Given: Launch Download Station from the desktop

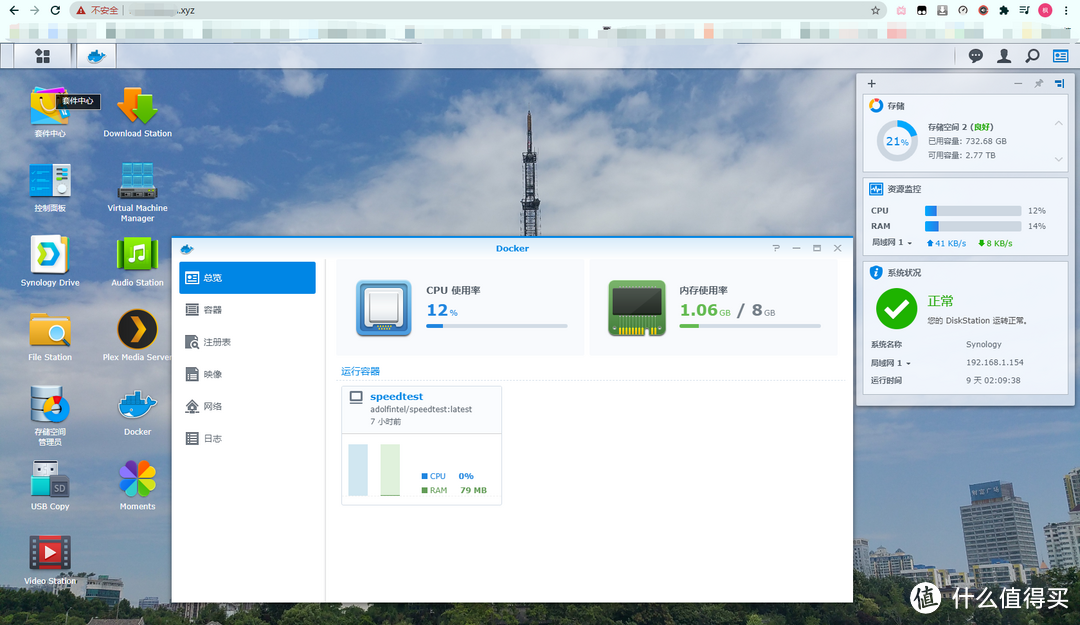Looking at the screenshot, I should click(x=137, y=112).
